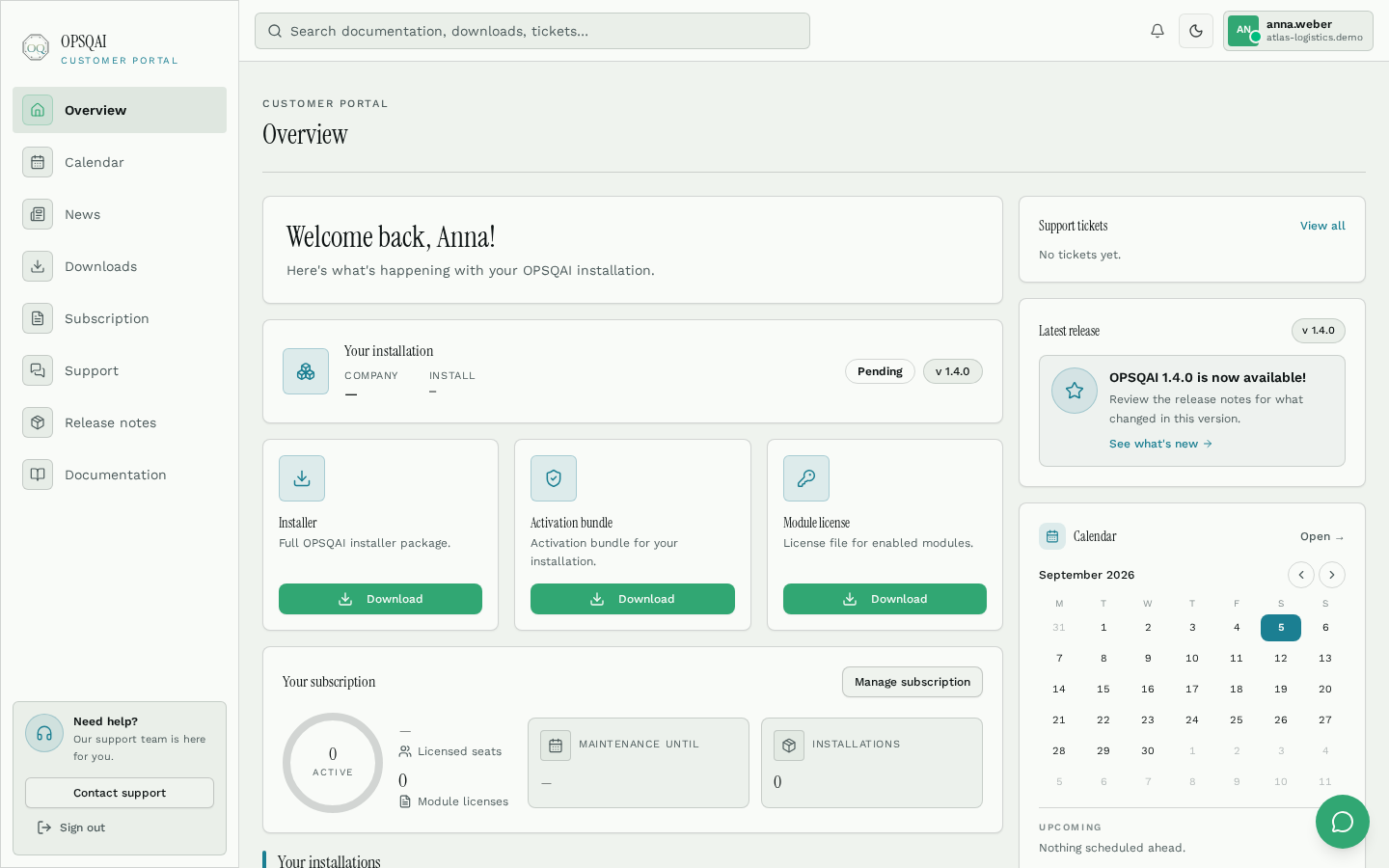This screenshot has width=1389, height=868.
Task: Click the Installer card download icon
Action: 302,478
